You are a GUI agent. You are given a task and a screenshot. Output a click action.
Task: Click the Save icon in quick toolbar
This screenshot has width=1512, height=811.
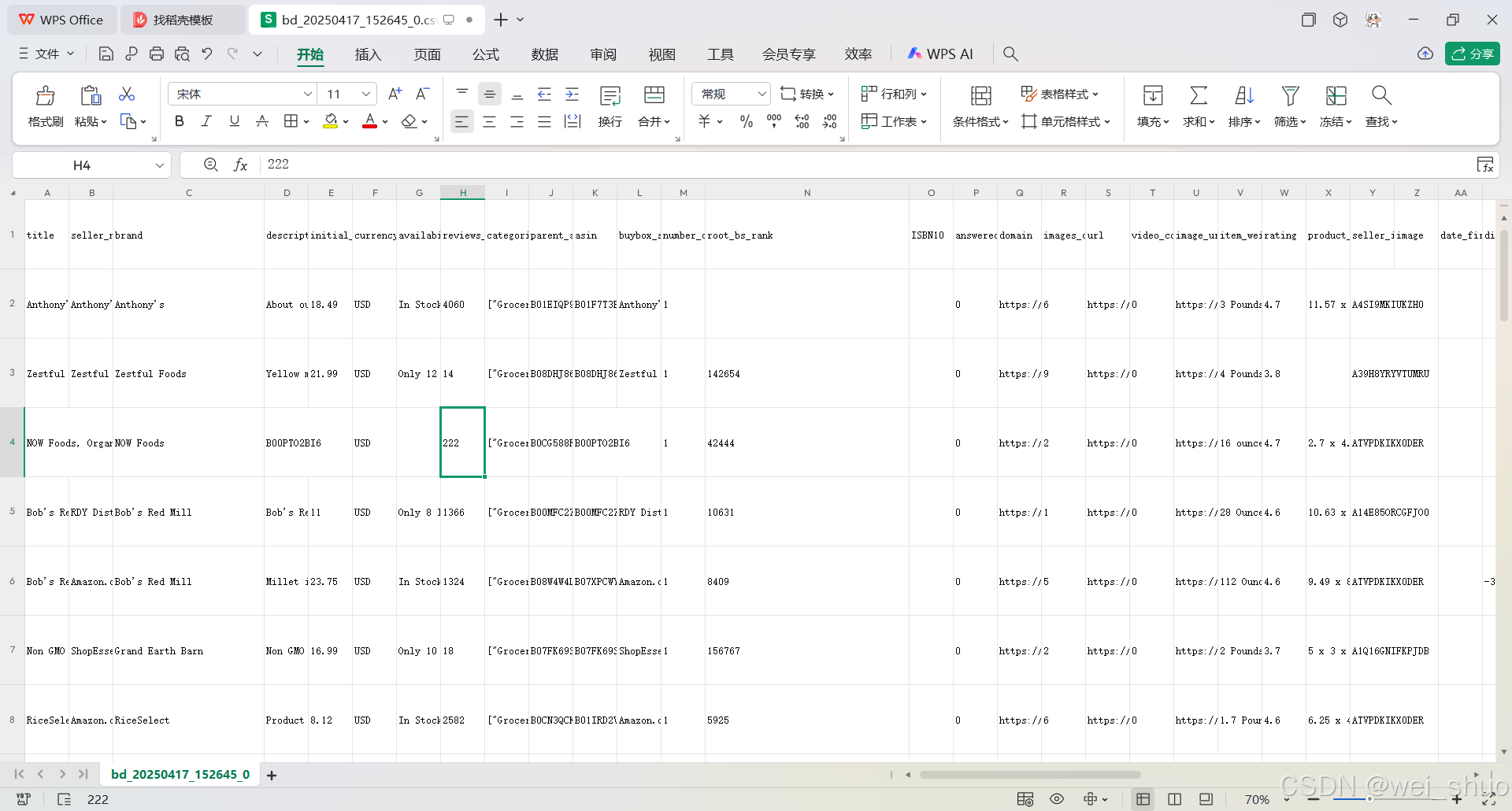[106, 54]
